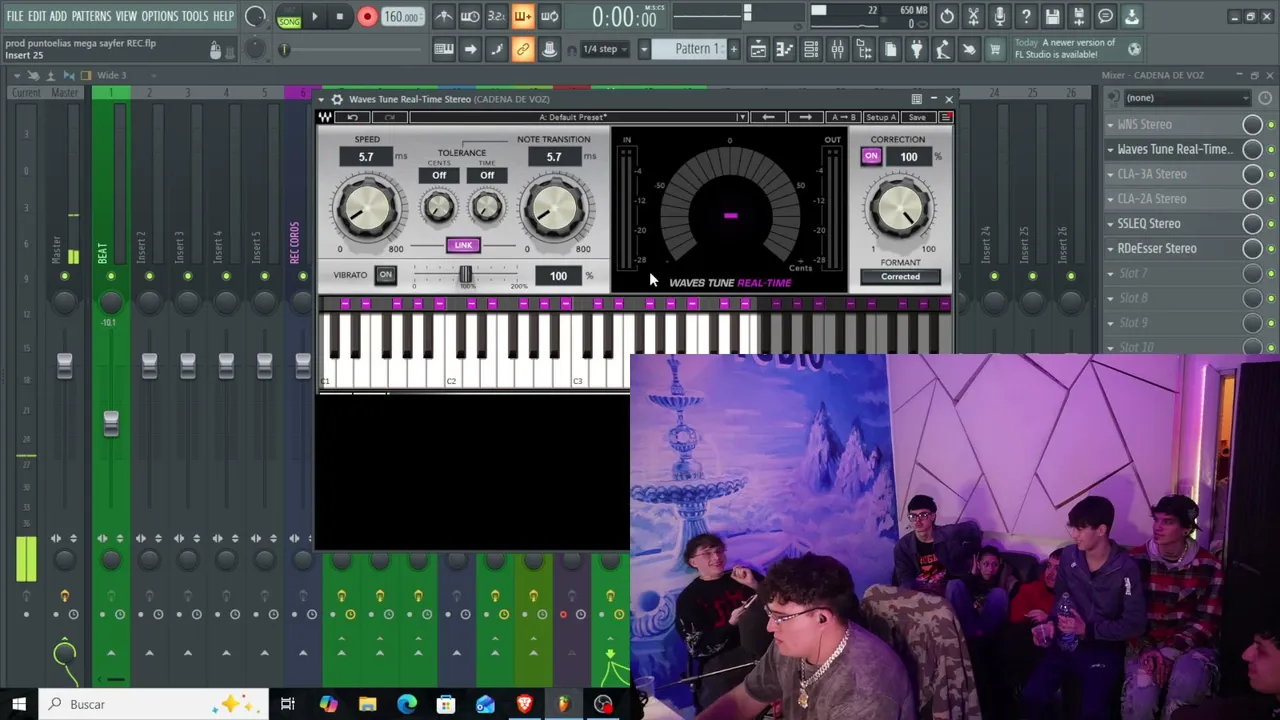
Task: Start playback with the play button
Action: point(314,17)
